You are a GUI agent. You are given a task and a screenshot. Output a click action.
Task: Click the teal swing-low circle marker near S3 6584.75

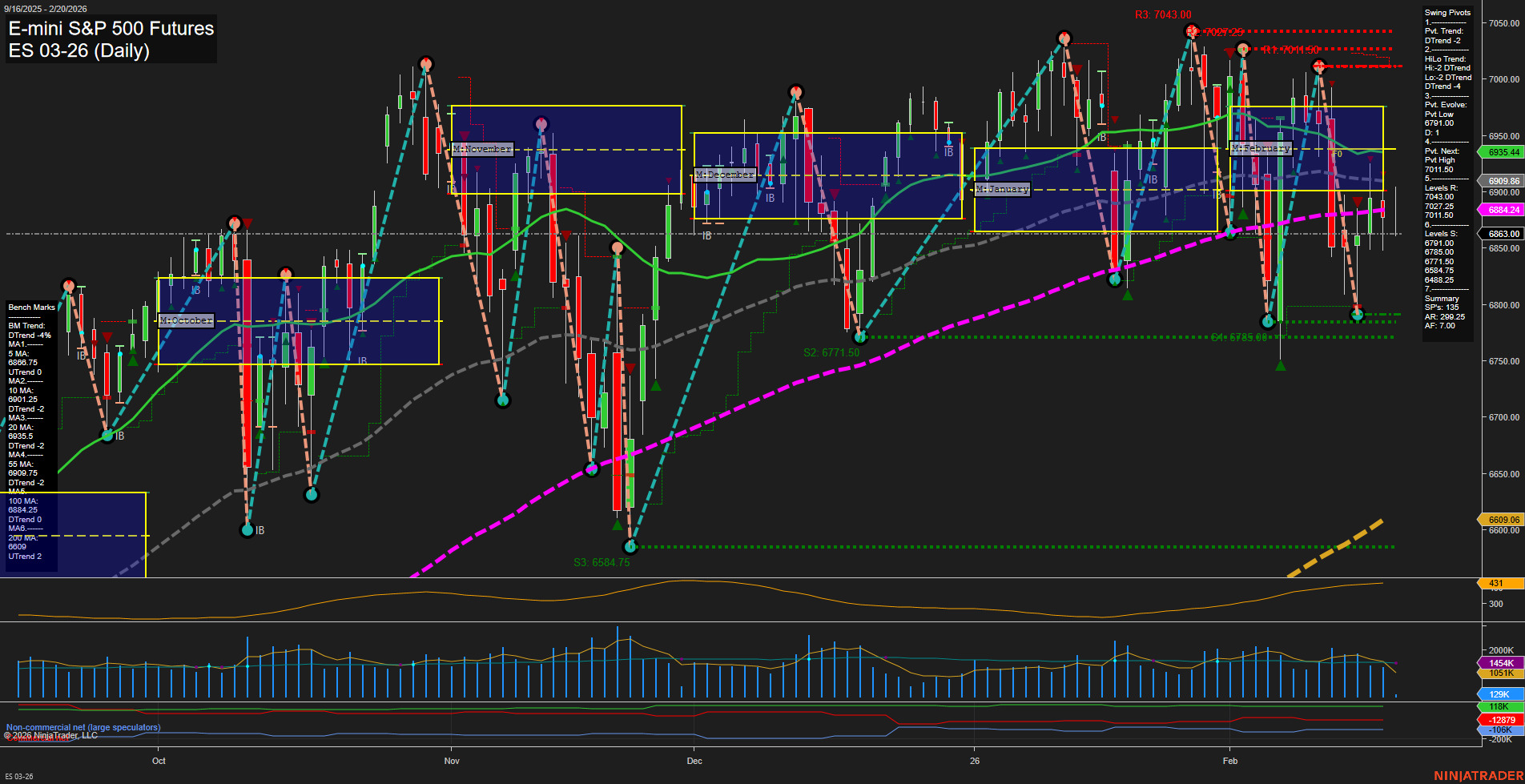point(632,547)
